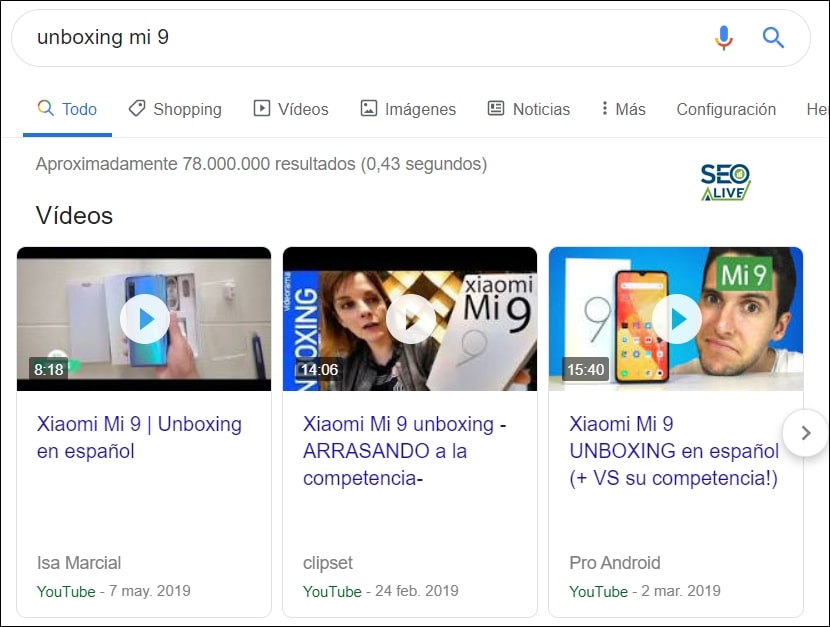Switch to the Vídeos tab
The height and width of the screenshot is (627, 830).
point(301,108)
